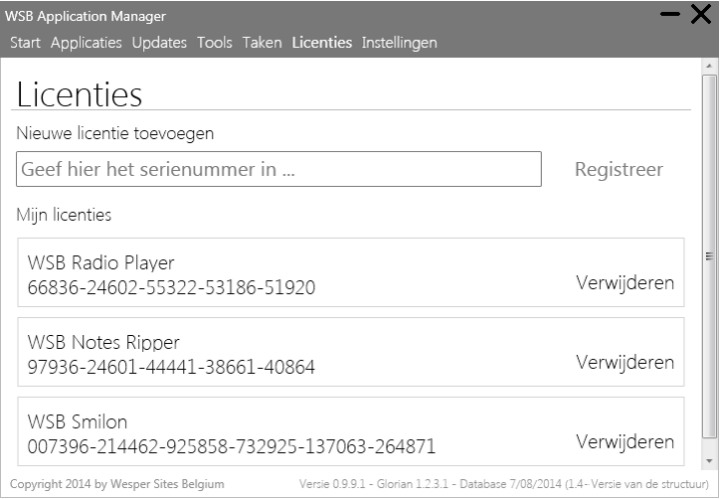Screen dimensions: 720x499
Task: Open Instellingen settings tab
Action: [399, 43]
